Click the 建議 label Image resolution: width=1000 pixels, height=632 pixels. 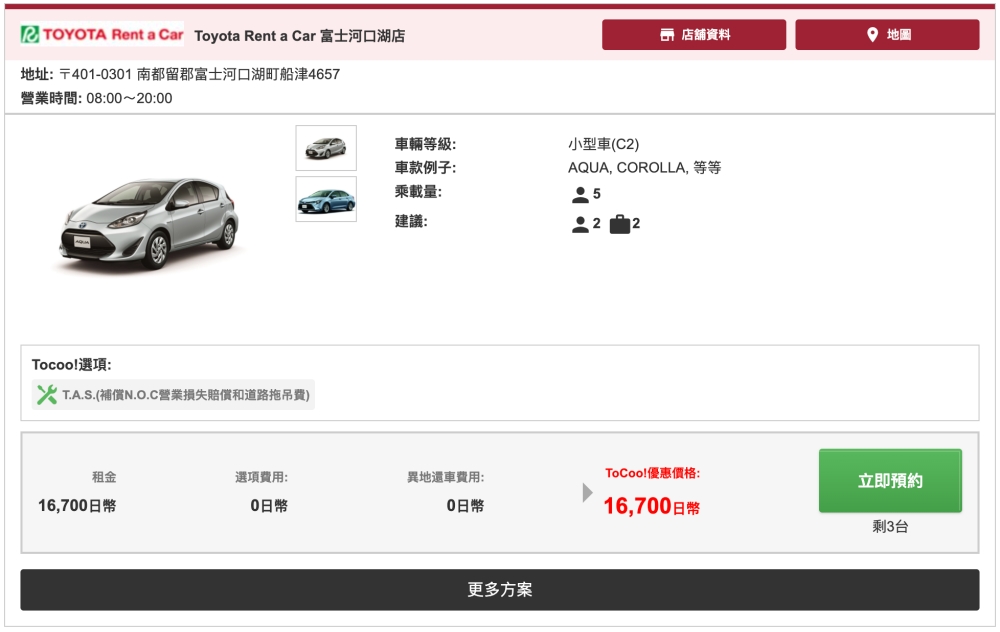coord(411,221)
